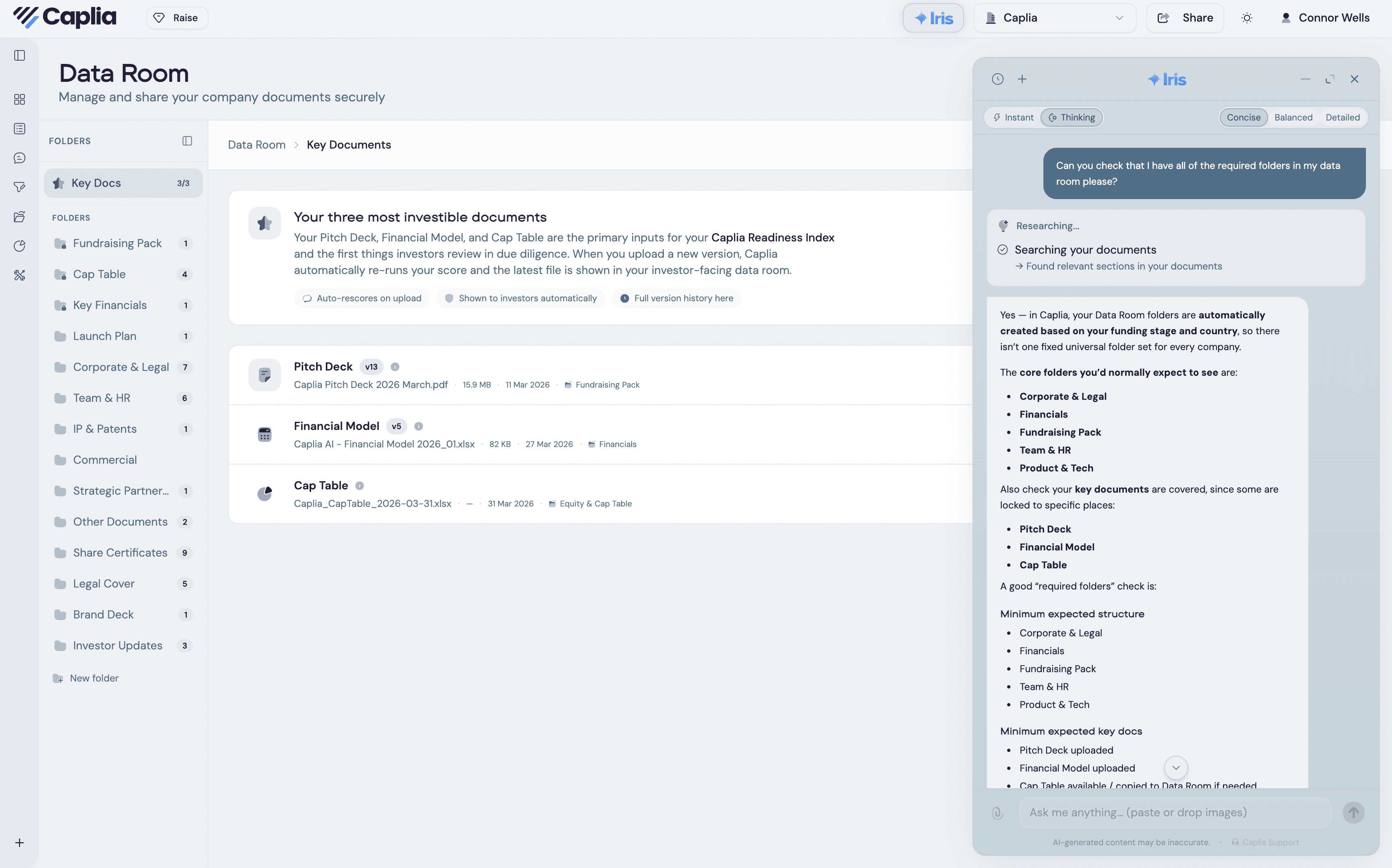Open the Key Financials folder
This screenshot has height=868, width=1392.
[123, 305]
